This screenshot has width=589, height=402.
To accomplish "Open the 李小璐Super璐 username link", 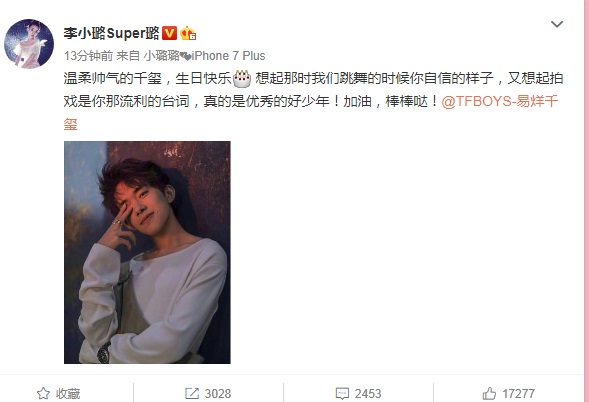I will (112, 33).
